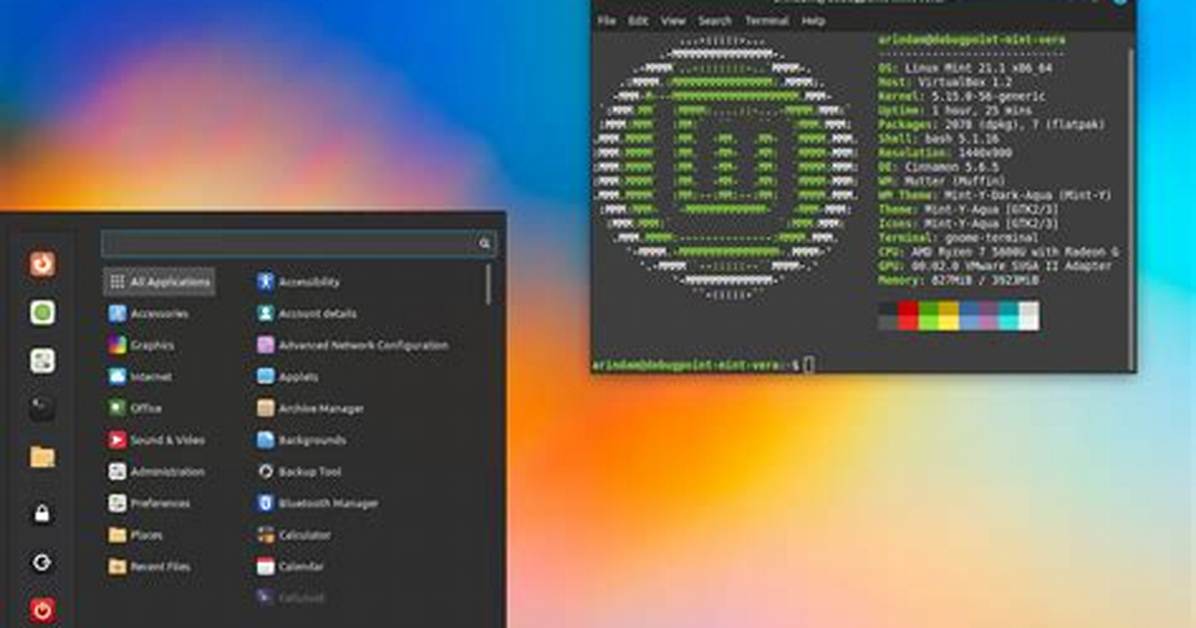Click the Account details app name
The image size is (1196, 628).
click(x=317, y=314)
